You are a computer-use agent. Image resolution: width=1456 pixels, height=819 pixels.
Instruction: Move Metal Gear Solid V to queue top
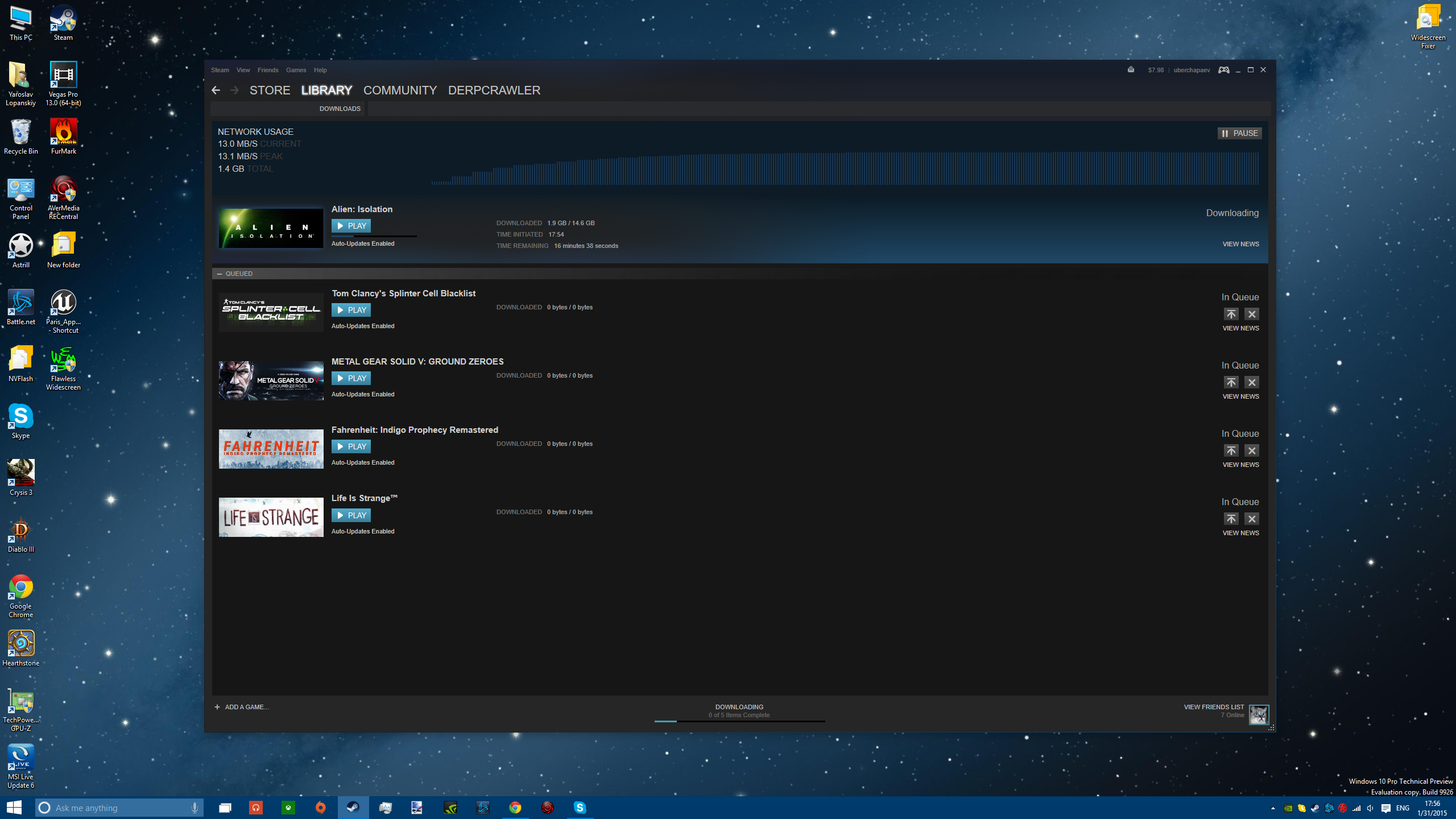(1231, 382)
